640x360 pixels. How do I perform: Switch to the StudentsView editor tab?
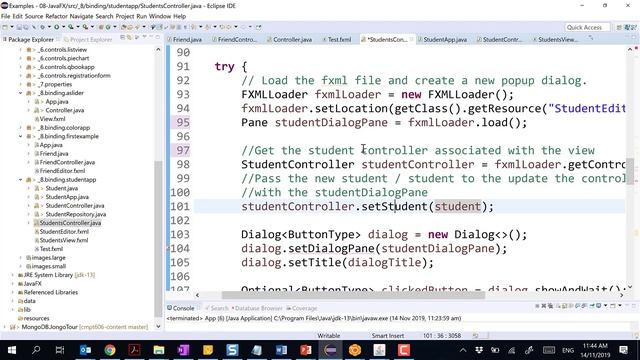click(557, 39)
